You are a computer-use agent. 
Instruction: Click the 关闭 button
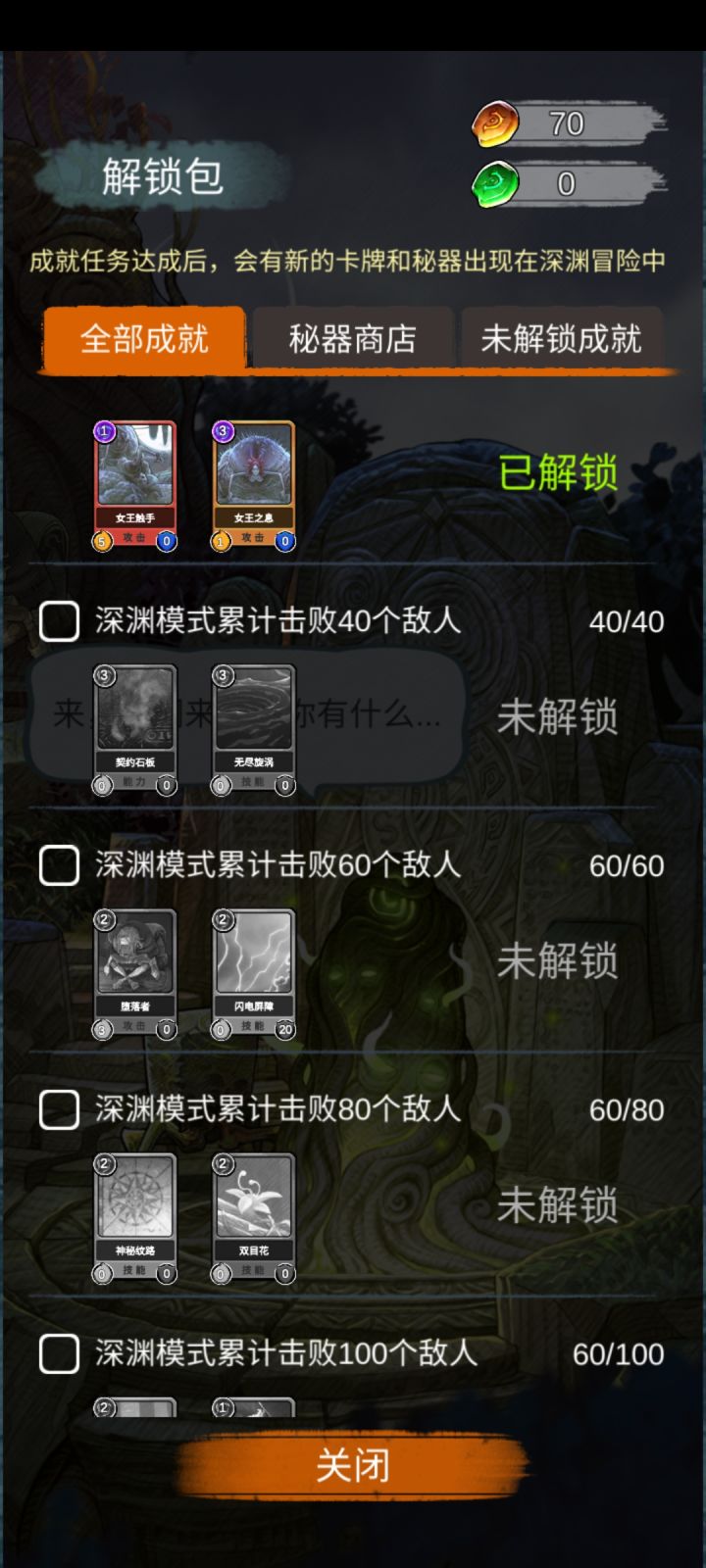[353, 1466]
